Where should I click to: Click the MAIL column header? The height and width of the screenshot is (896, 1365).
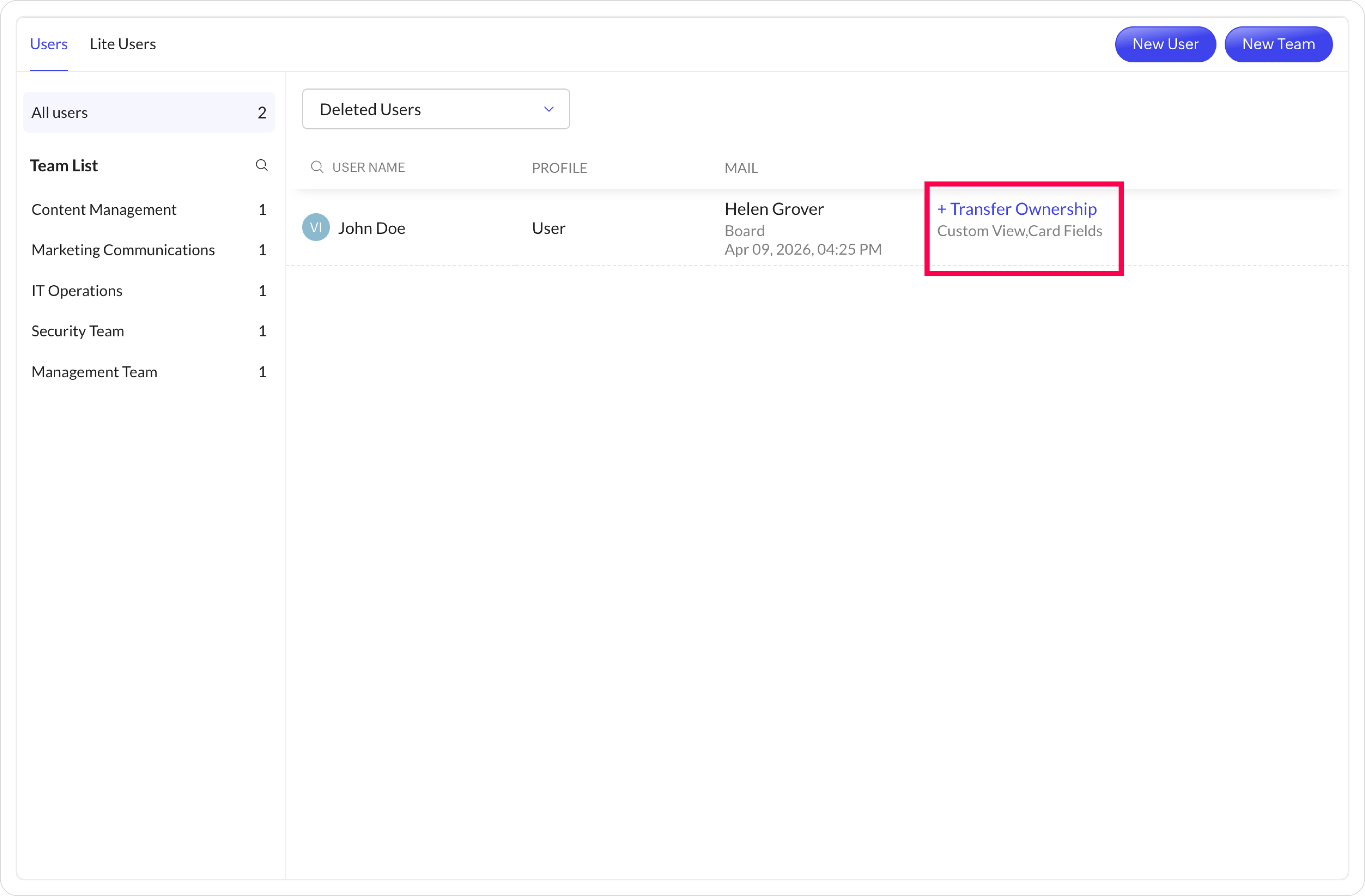(741, 168)
